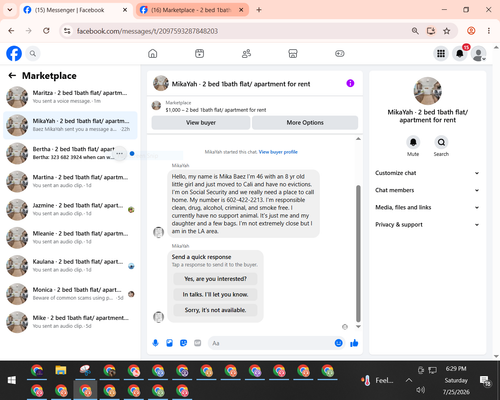
Task: Attach a photo using the image icon
Action: [169, 343]
